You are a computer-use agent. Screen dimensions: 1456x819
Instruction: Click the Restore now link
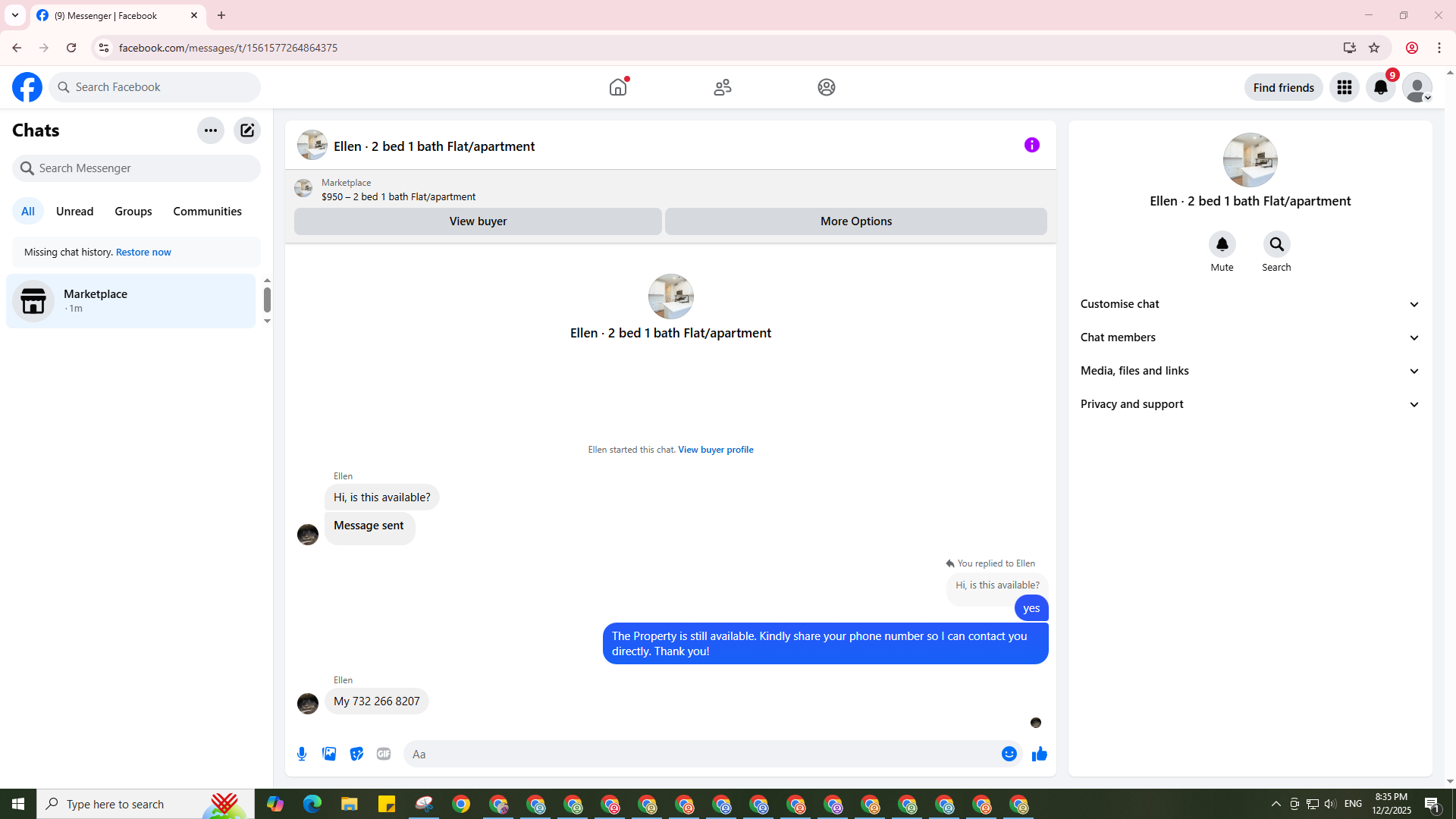pos(143,253)
